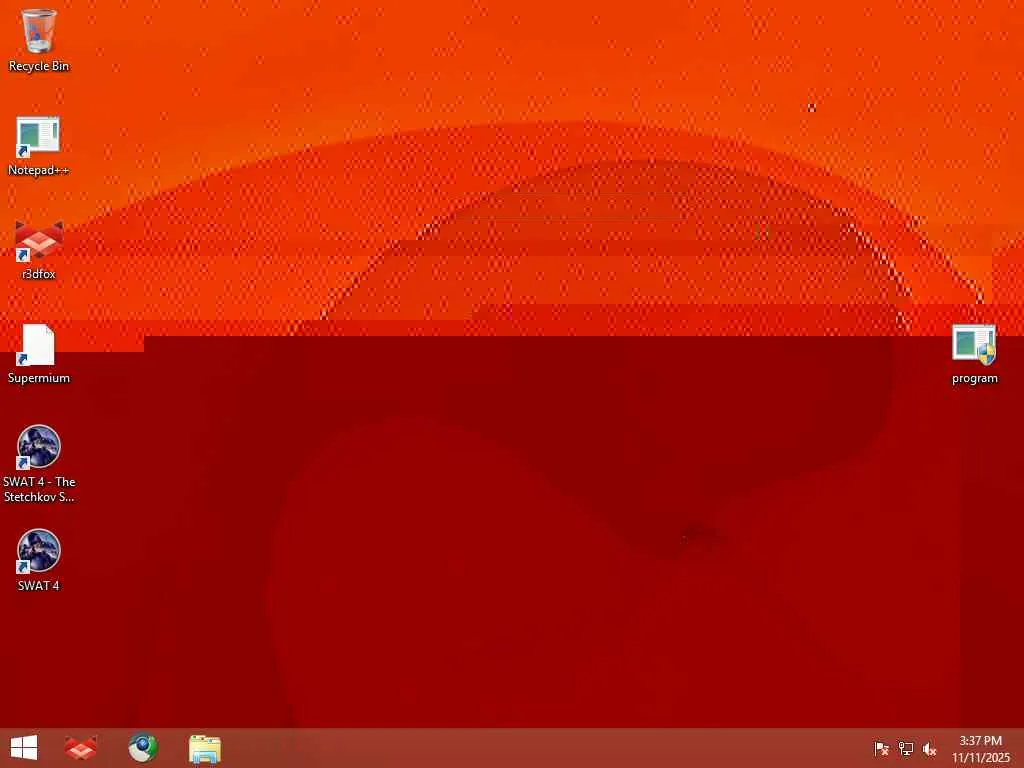Screen dimensions: 1024x768
Task: Select the program desktop icon
Action: point(974,355)
